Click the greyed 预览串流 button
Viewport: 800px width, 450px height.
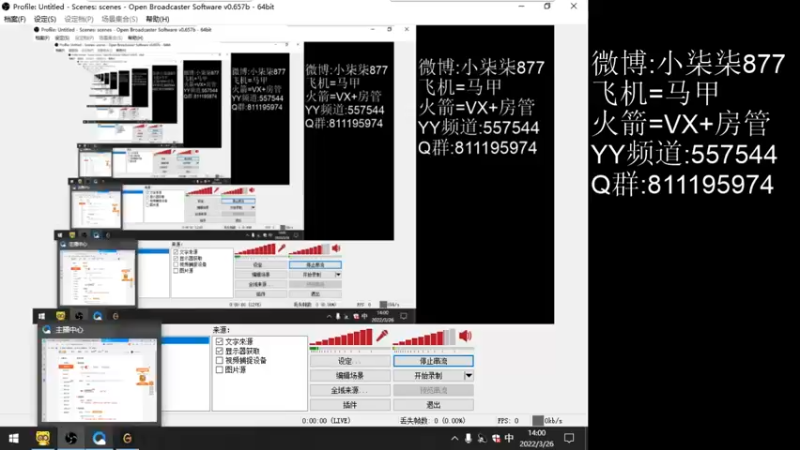point(433,390)
